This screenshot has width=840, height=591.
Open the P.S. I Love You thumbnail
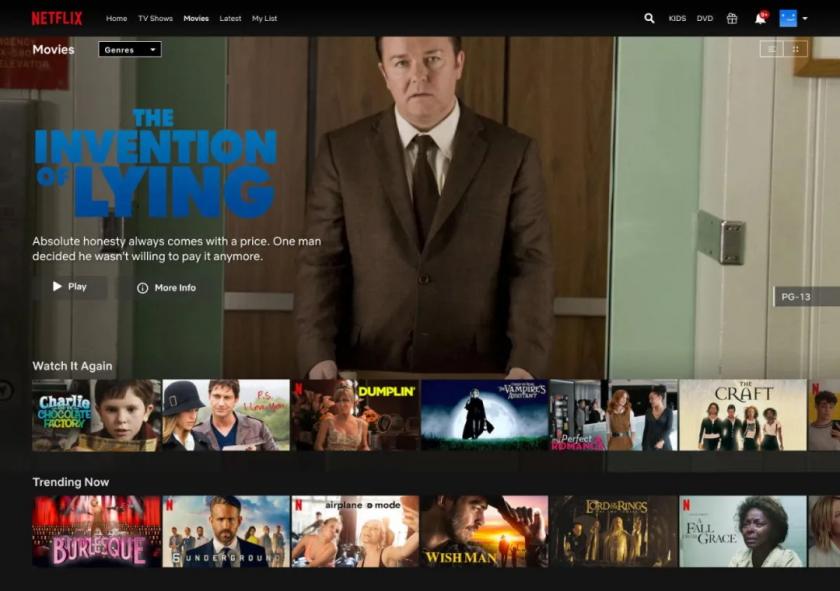tap(226, 415)
